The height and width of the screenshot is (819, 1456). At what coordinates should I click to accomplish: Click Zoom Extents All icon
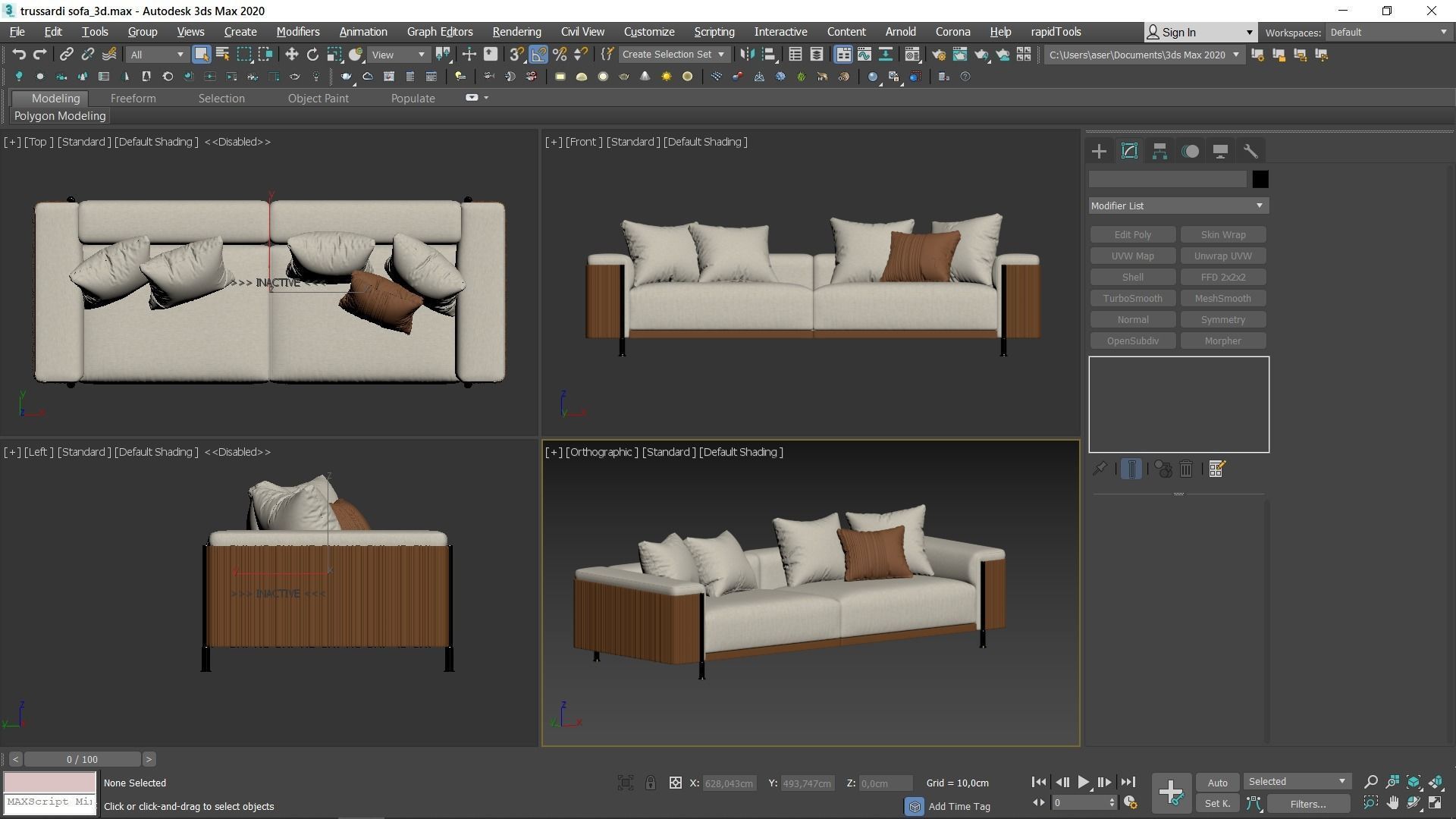point(1436,781)
